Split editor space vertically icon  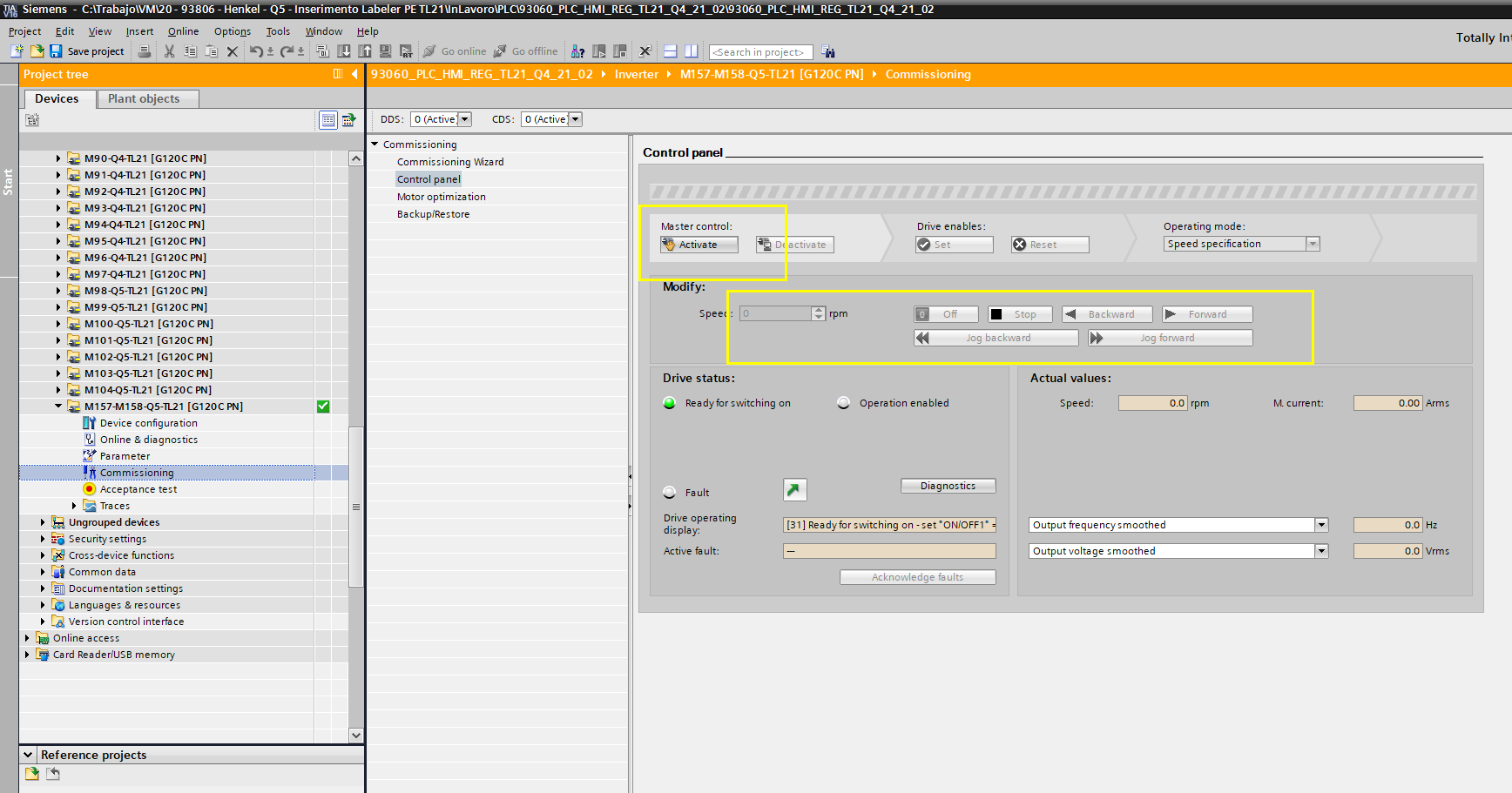click(x=692, y=51)
